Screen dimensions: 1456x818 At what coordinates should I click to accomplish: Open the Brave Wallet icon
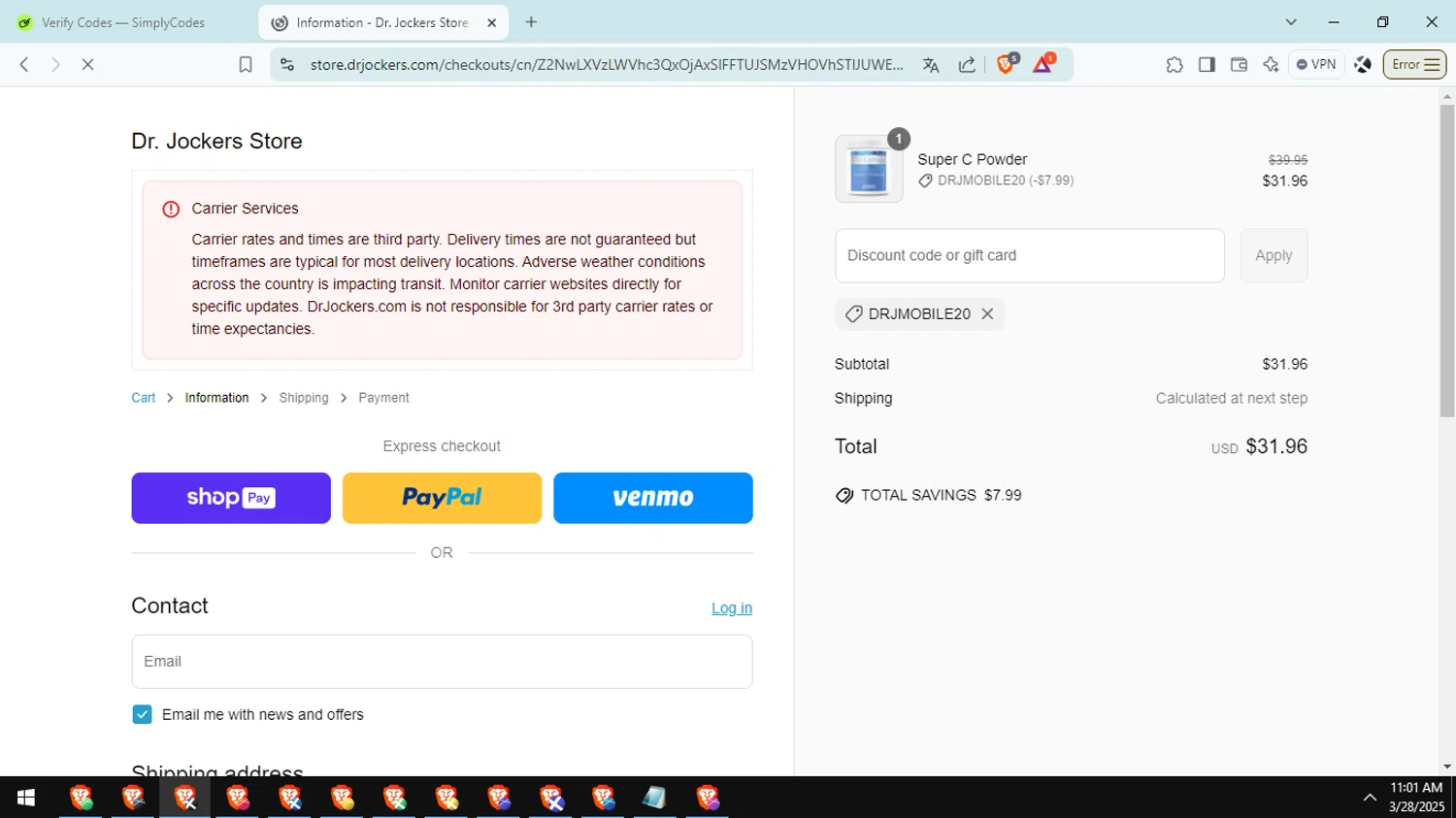(1239, 64)
